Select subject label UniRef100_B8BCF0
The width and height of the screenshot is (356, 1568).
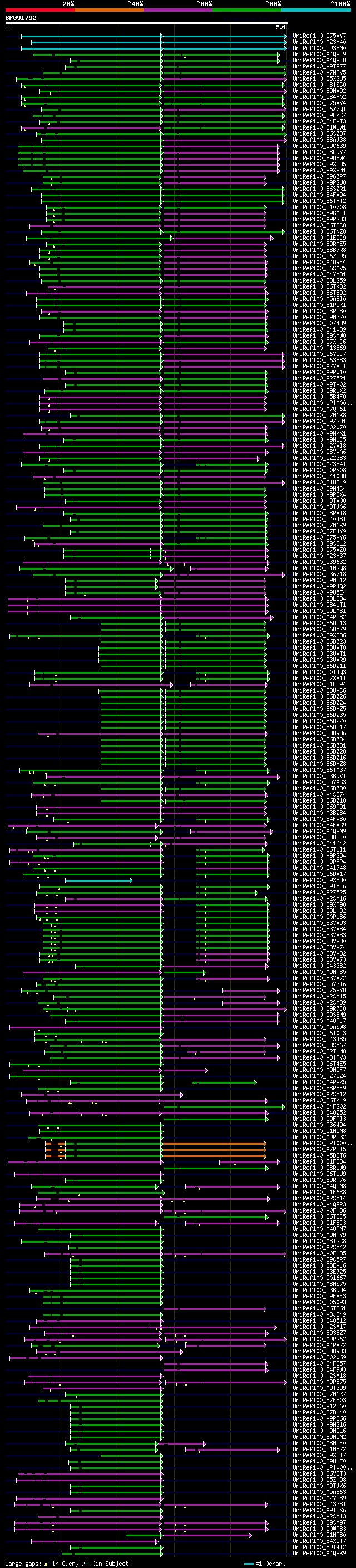pos(319,837)
